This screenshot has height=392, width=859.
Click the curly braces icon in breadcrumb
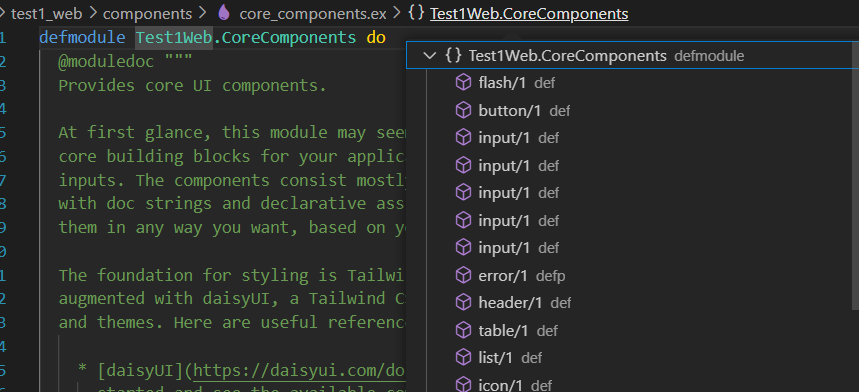pos(416,13)
